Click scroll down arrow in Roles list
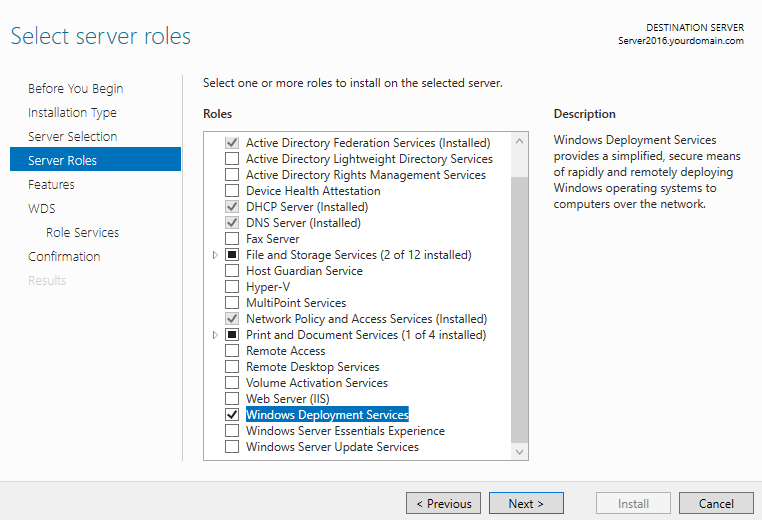This screenshot has width=762, height=520. pos(520,452)
